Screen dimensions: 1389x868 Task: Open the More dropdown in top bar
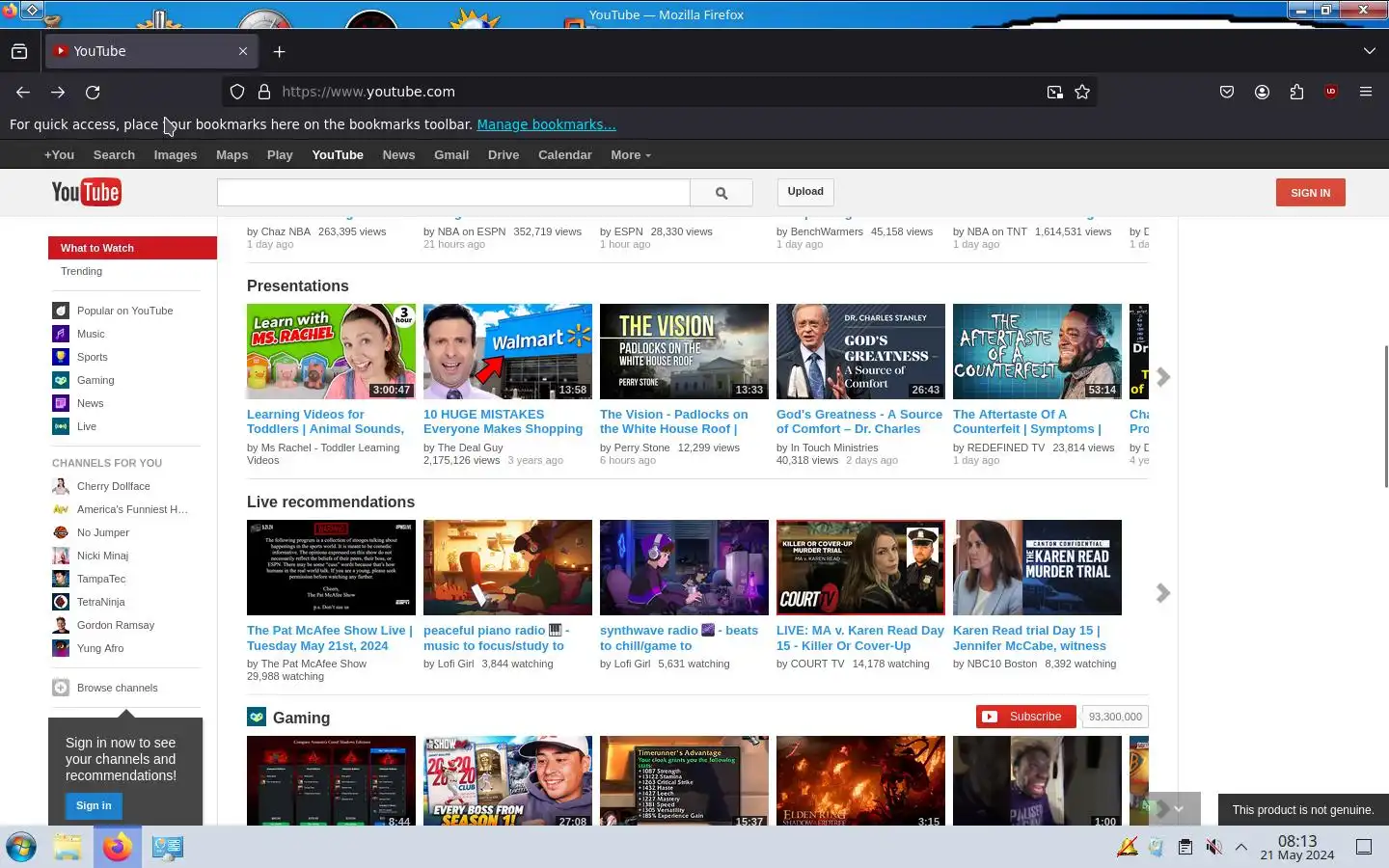point(631,154)
